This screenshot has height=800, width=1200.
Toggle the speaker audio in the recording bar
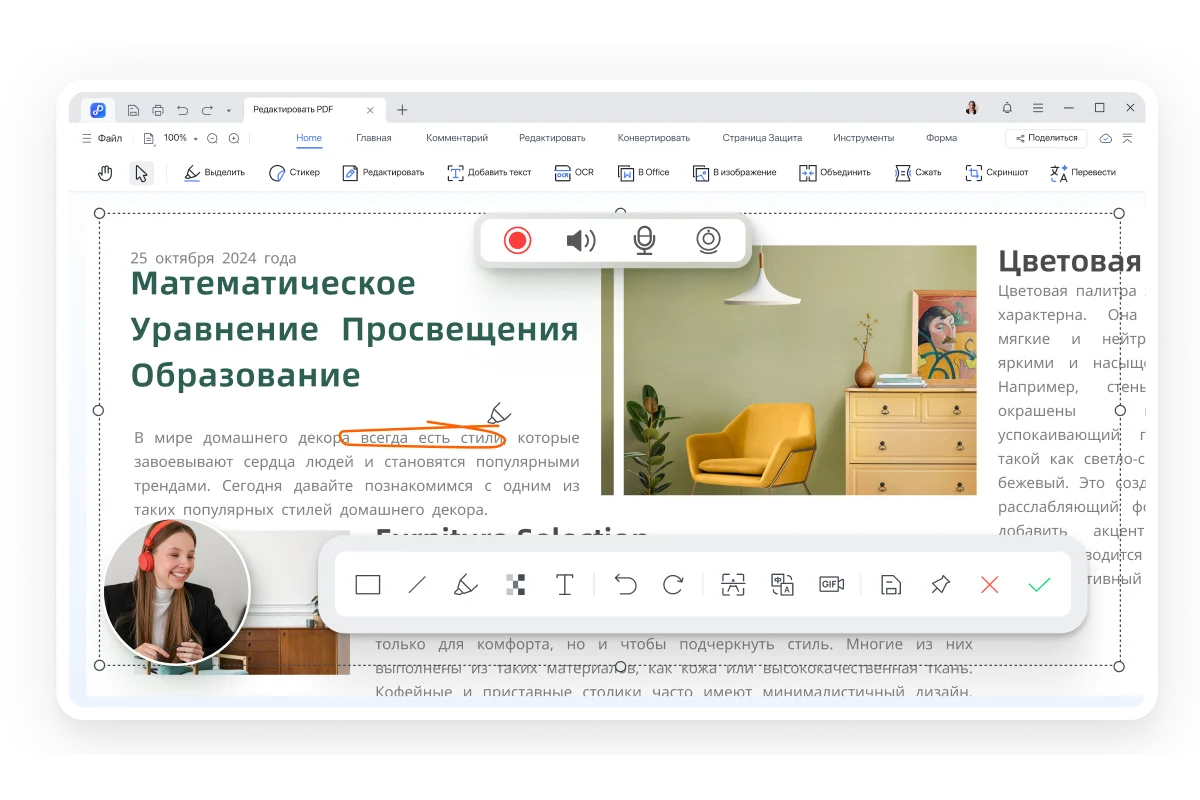click(581, 240)
